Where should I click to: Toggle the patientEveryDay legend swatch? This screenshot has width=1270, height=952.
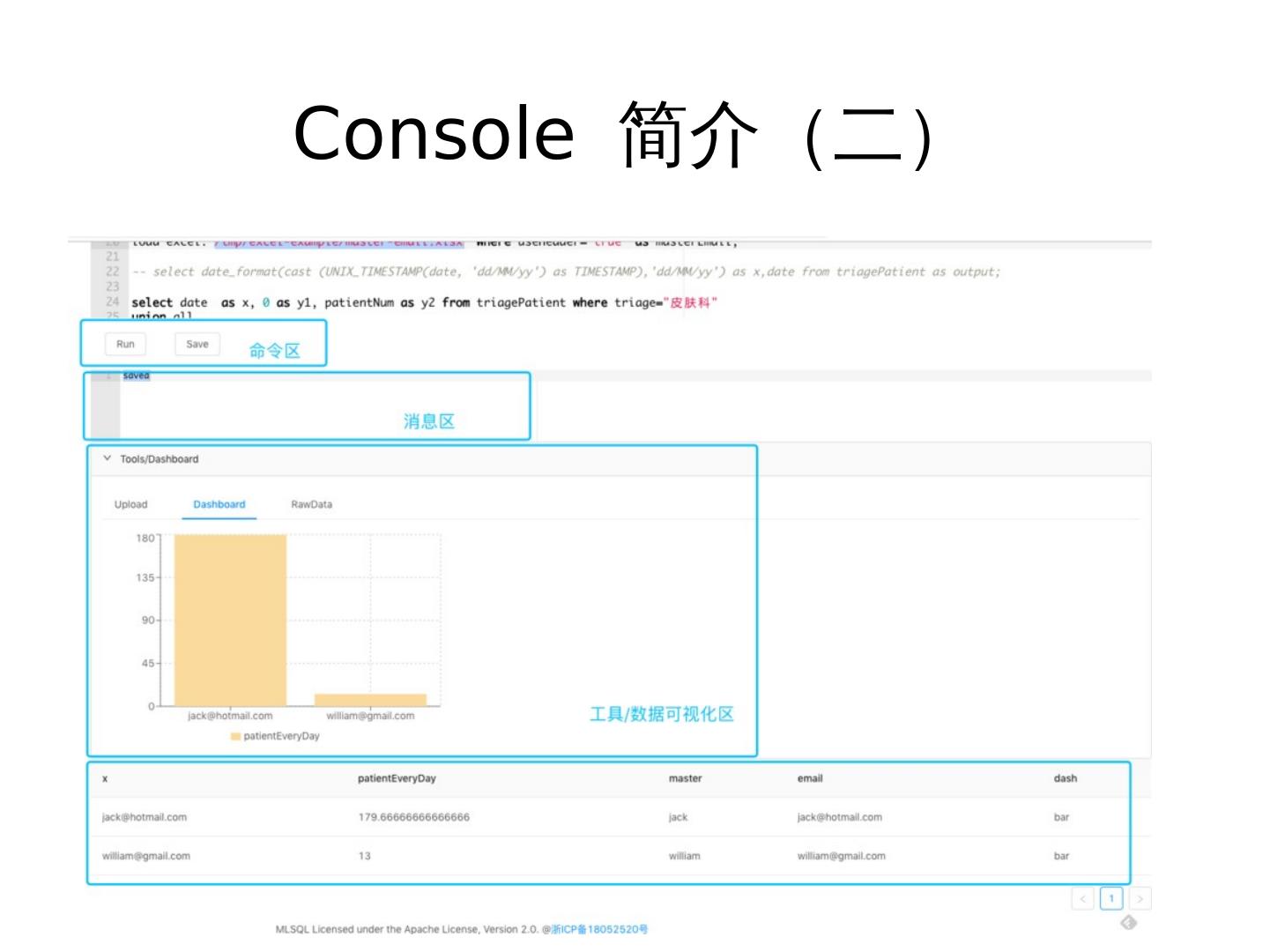[x=235, y=736]
